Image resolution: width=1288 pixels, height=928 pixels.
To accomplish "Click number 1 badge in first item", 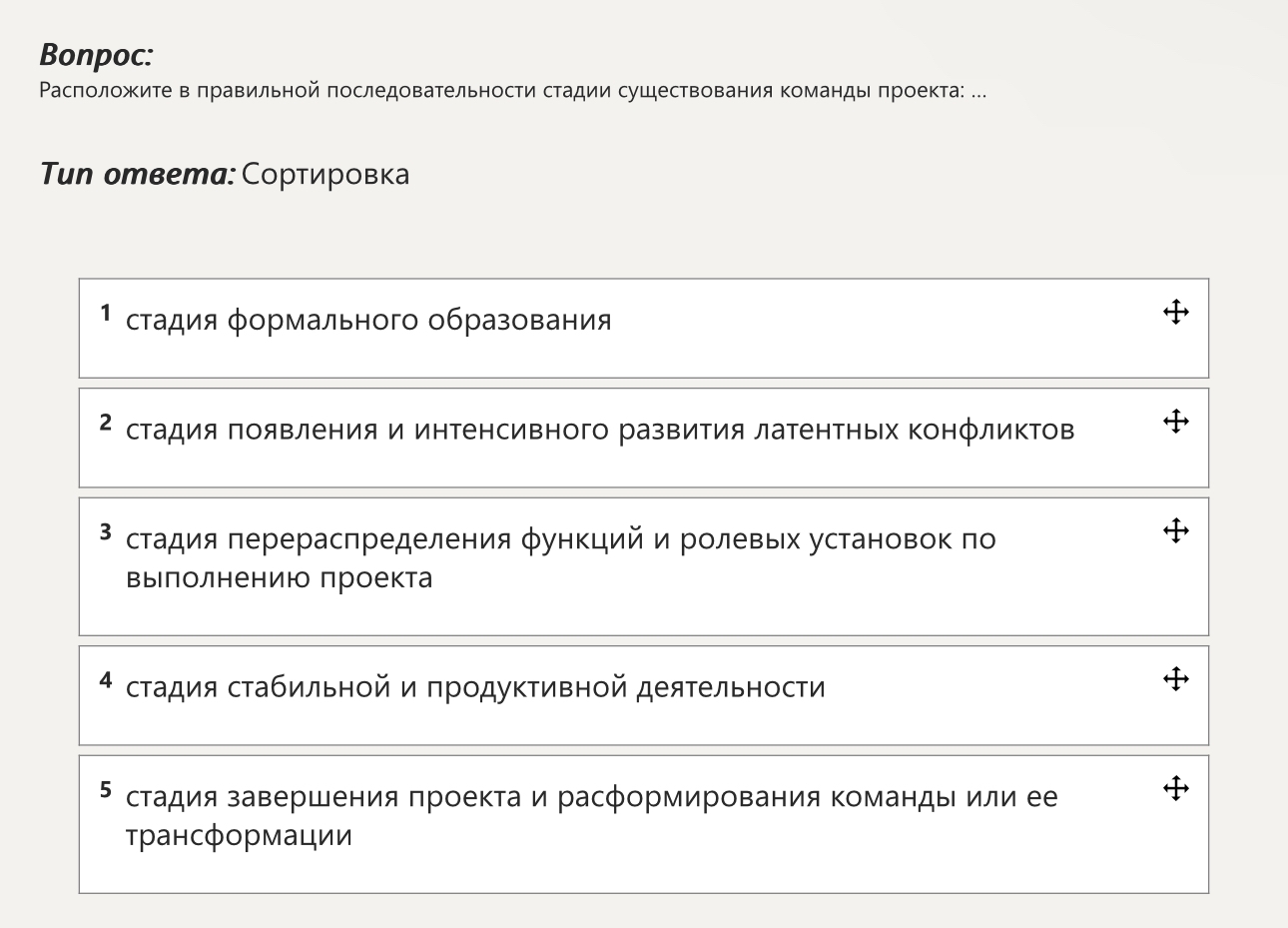I will click(x=105, y=314).
